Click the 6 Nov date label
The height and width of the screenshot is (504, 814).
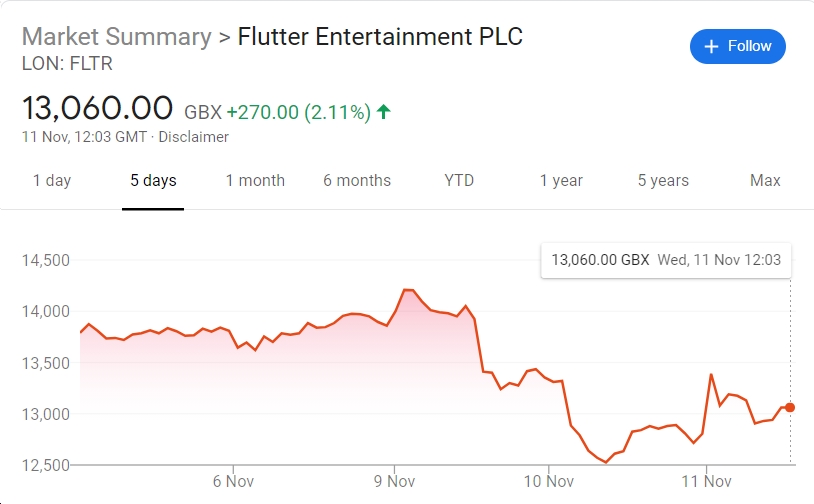click(232, 481)
